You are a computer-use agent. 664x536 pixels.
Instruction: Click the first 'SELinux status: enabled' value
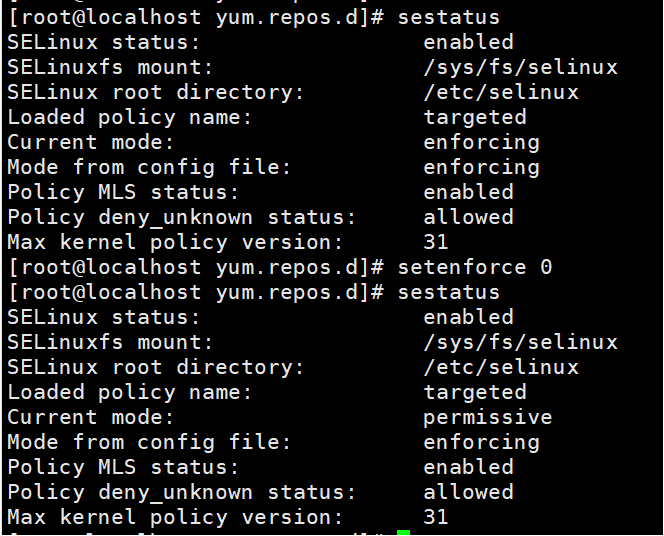coord(468,42)
